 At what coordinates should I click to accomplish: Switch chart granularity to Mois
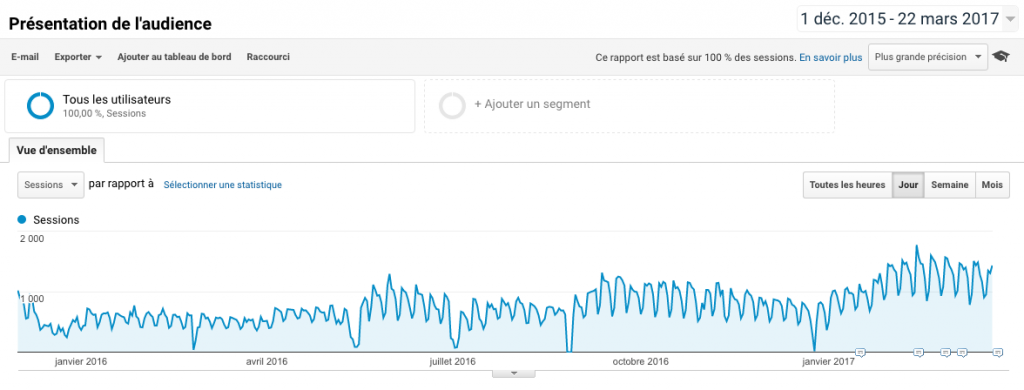[991, 185]
